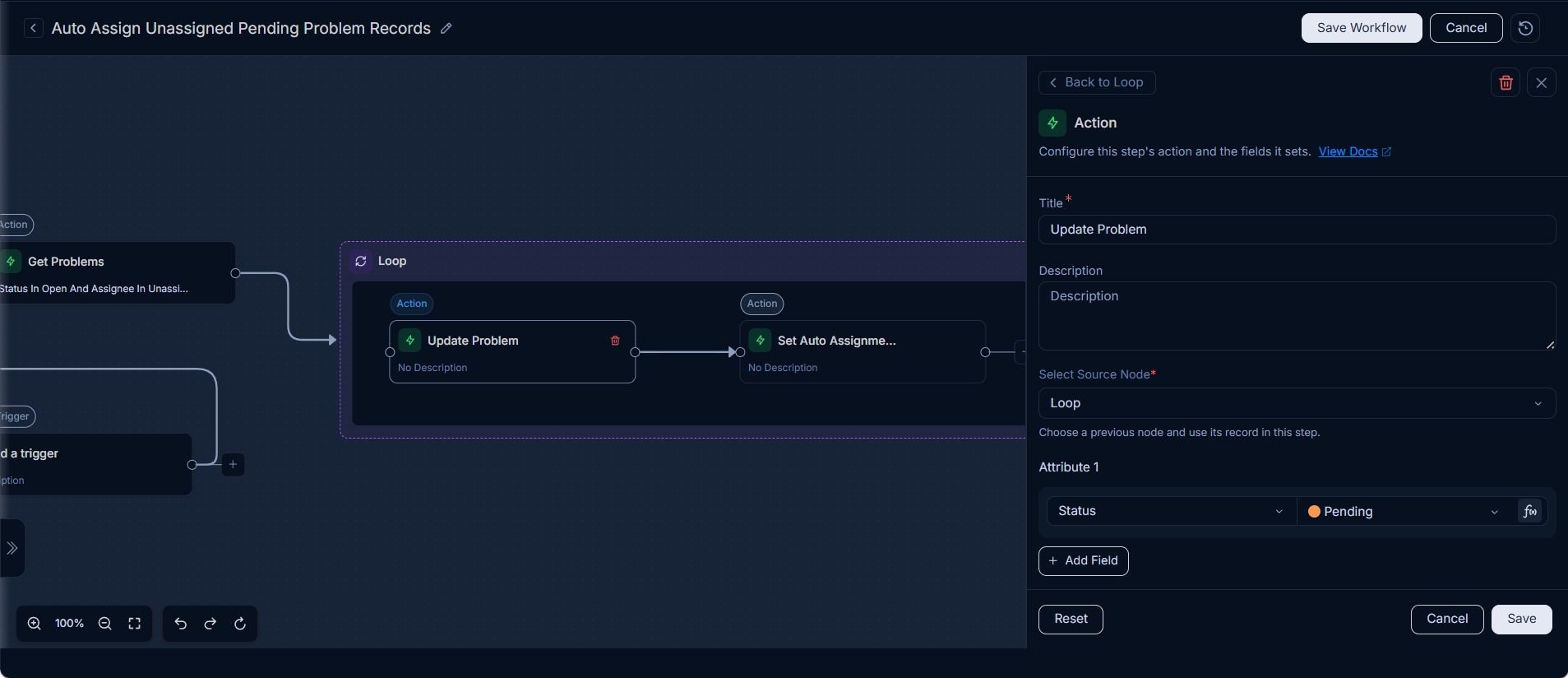Click Save Workflow button

[x=1362, y=28]
